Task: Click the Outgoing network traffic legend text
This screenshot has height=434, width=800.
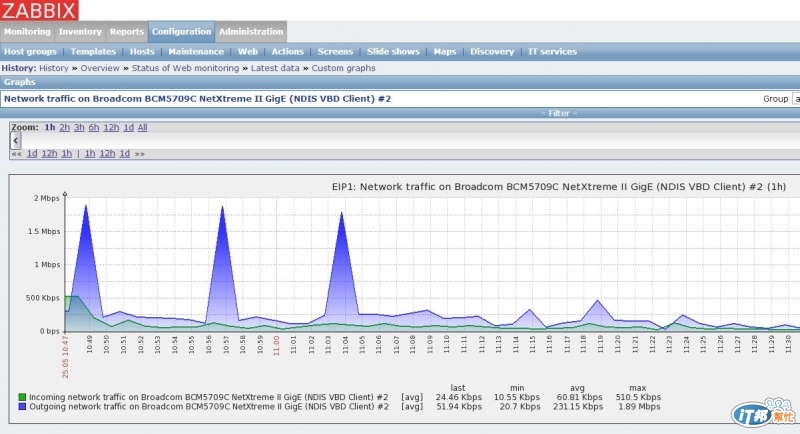Action: pyautogui.click(x=209, y=406)
